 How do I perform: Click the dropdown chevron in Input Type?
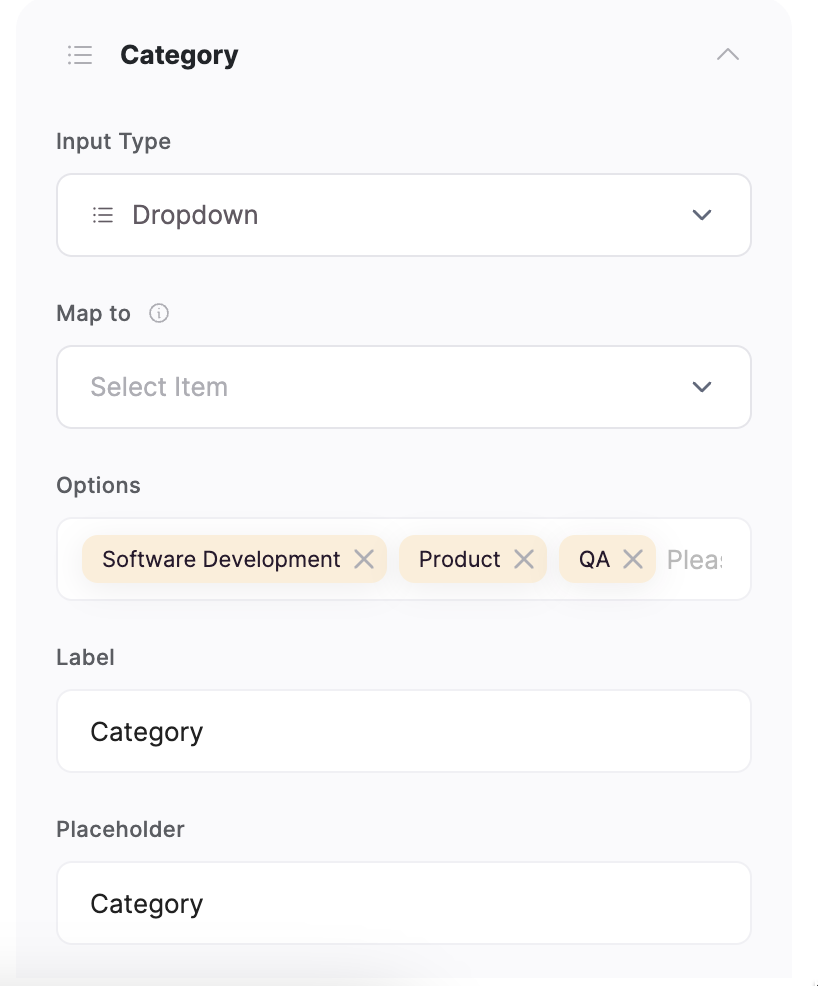[x=702, y=214]
